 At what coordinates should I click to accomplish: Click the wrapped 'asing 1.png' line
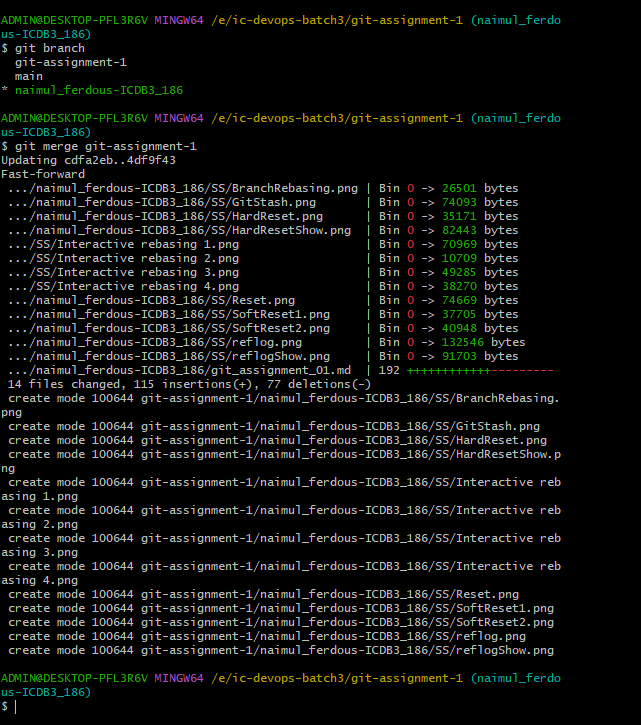(39, 497)
